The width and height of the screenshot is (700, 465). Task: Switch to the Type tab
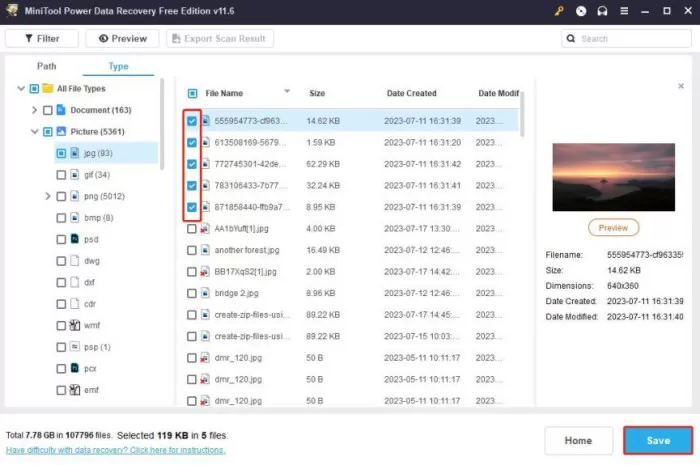coord(118,66)
